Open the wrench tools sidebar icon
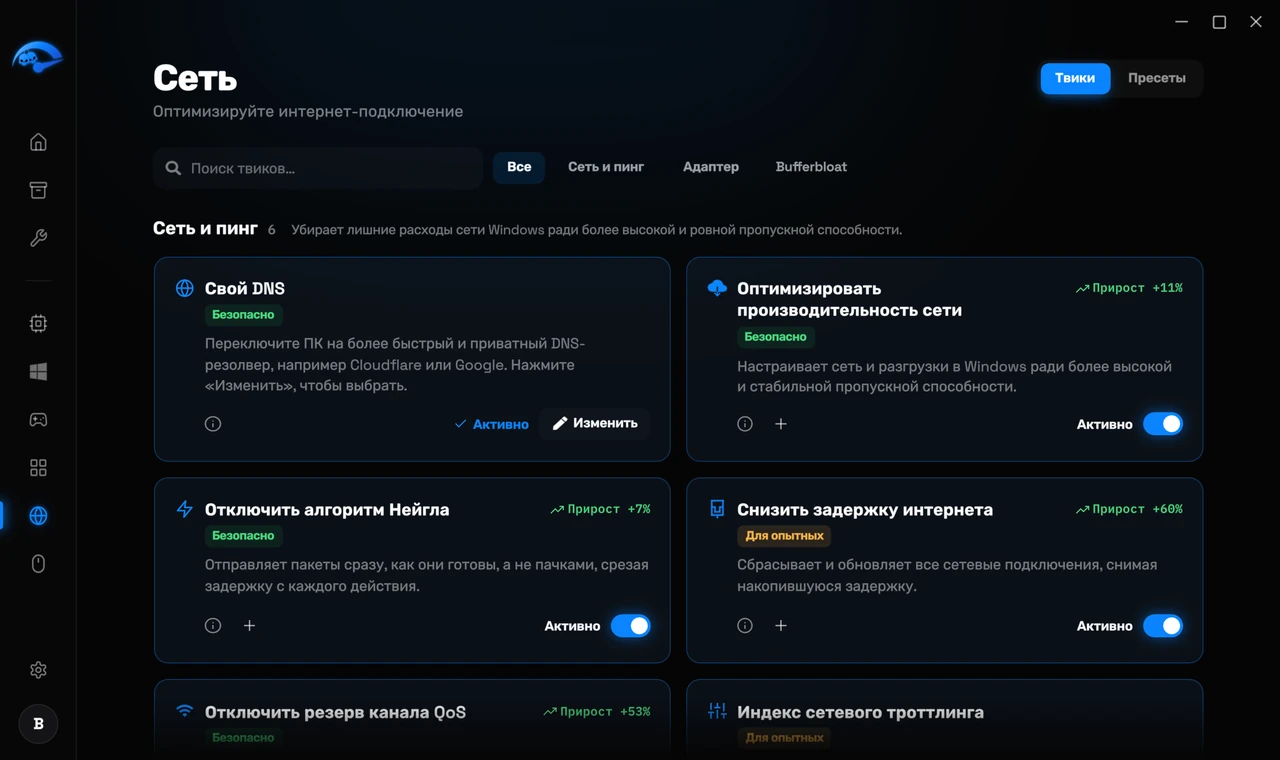The image size is (1280, 760). (x=38, y=238)
